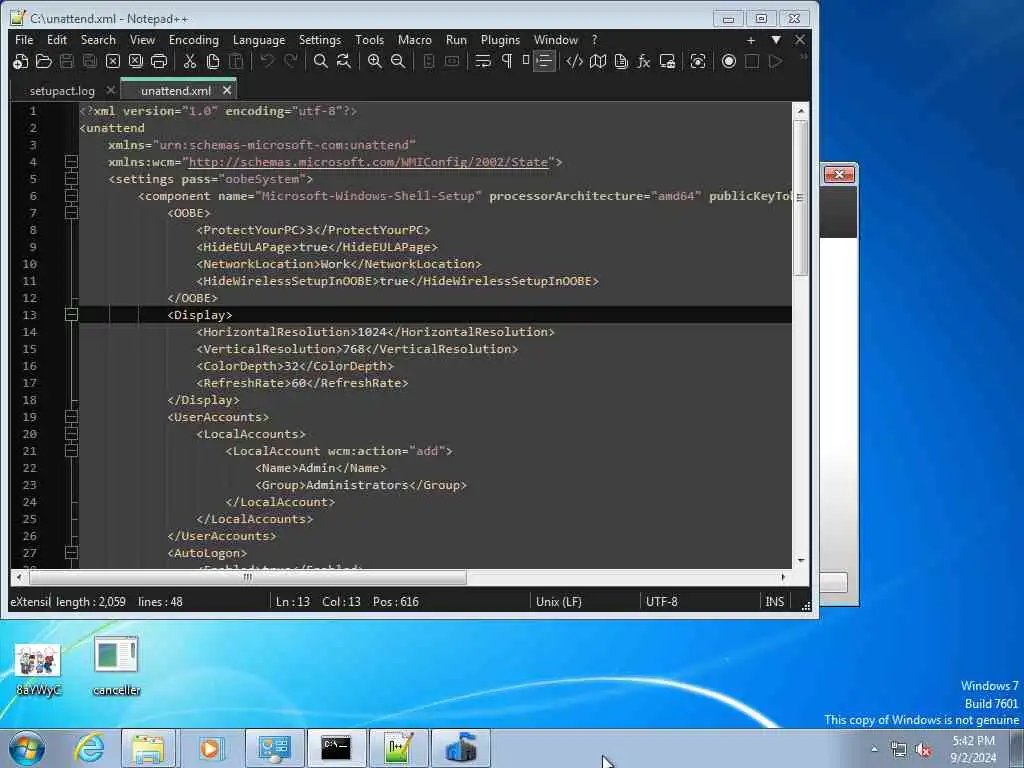The width and height of the screenshot is (1024, 768).
Task: Open the File menu
Action: pyautogui.click(x=24, y=40)
